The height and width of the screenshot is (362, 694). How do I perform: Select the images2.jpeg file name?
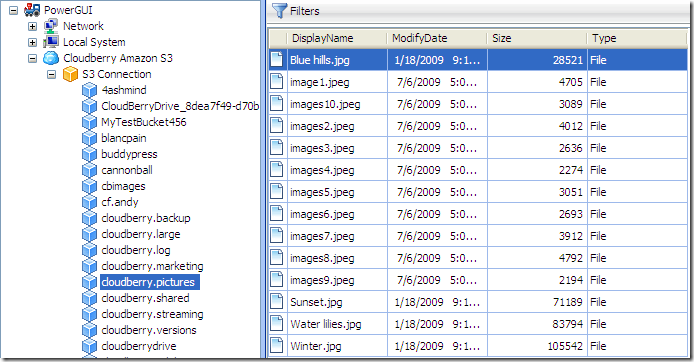click(x=322, y=126)
